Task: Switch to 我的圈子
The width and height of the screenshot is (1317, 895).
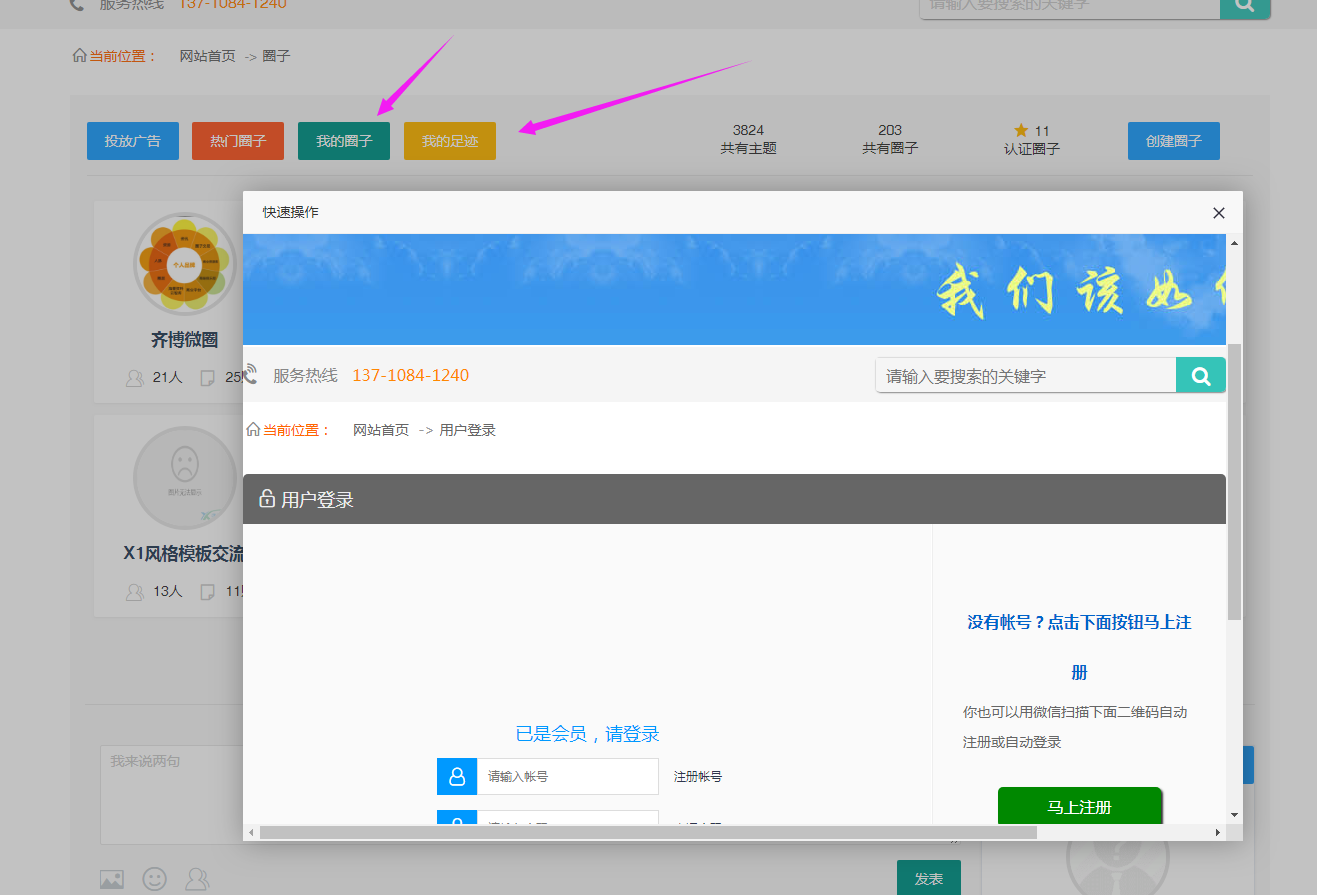Action: (344, 141)
